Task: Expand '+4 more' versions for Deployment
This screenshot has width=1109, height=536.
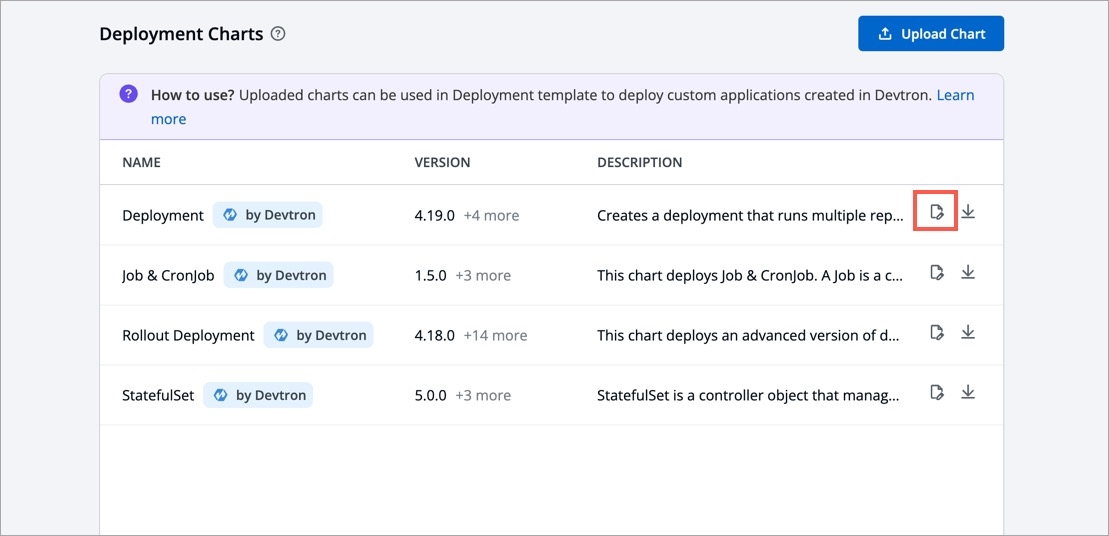Action: point(491,215)
